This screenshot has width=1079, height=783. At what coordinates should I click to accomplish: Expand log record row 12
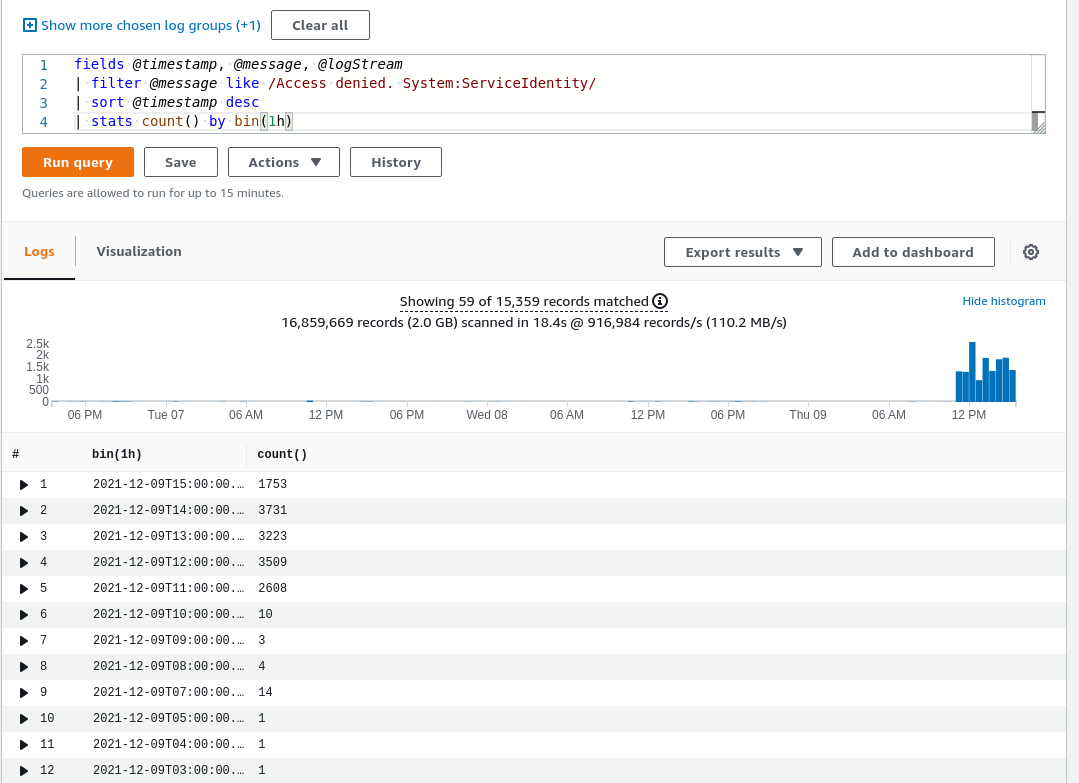[x=24, y=770]
